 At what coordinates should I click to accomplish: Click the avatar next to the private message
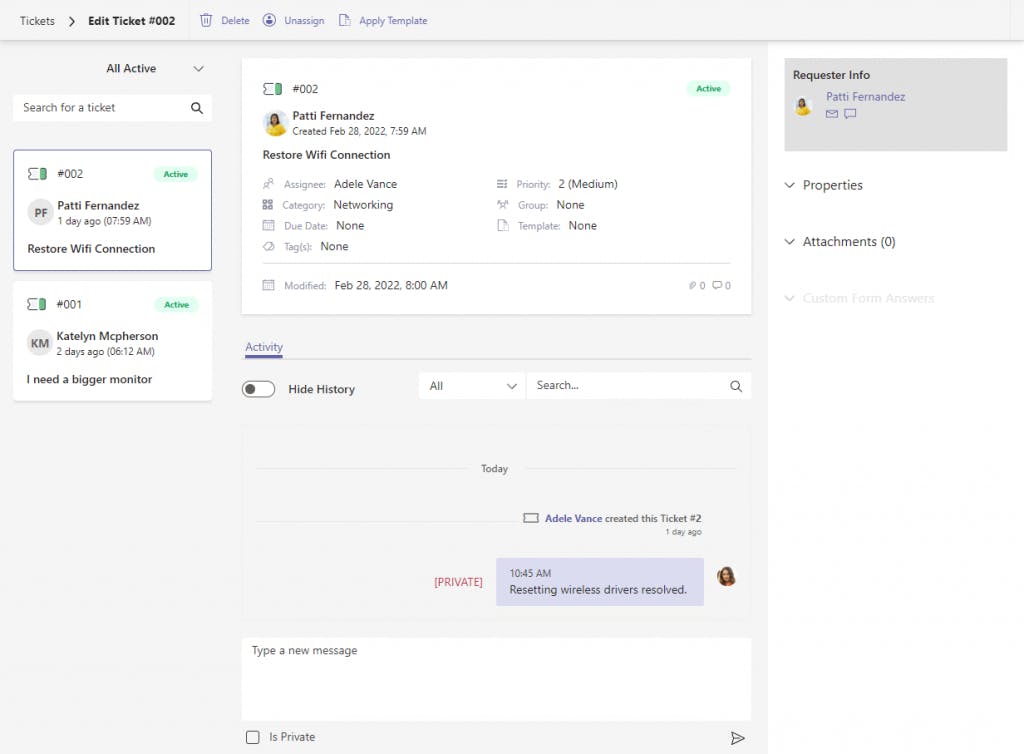coord(726,576)
